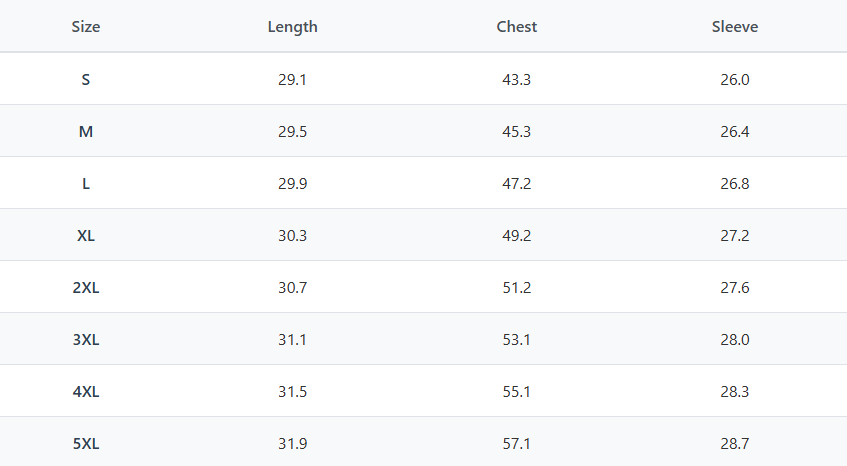The image size is (847, 466).
Task: Select the S size row label
Action: point(86,79)
